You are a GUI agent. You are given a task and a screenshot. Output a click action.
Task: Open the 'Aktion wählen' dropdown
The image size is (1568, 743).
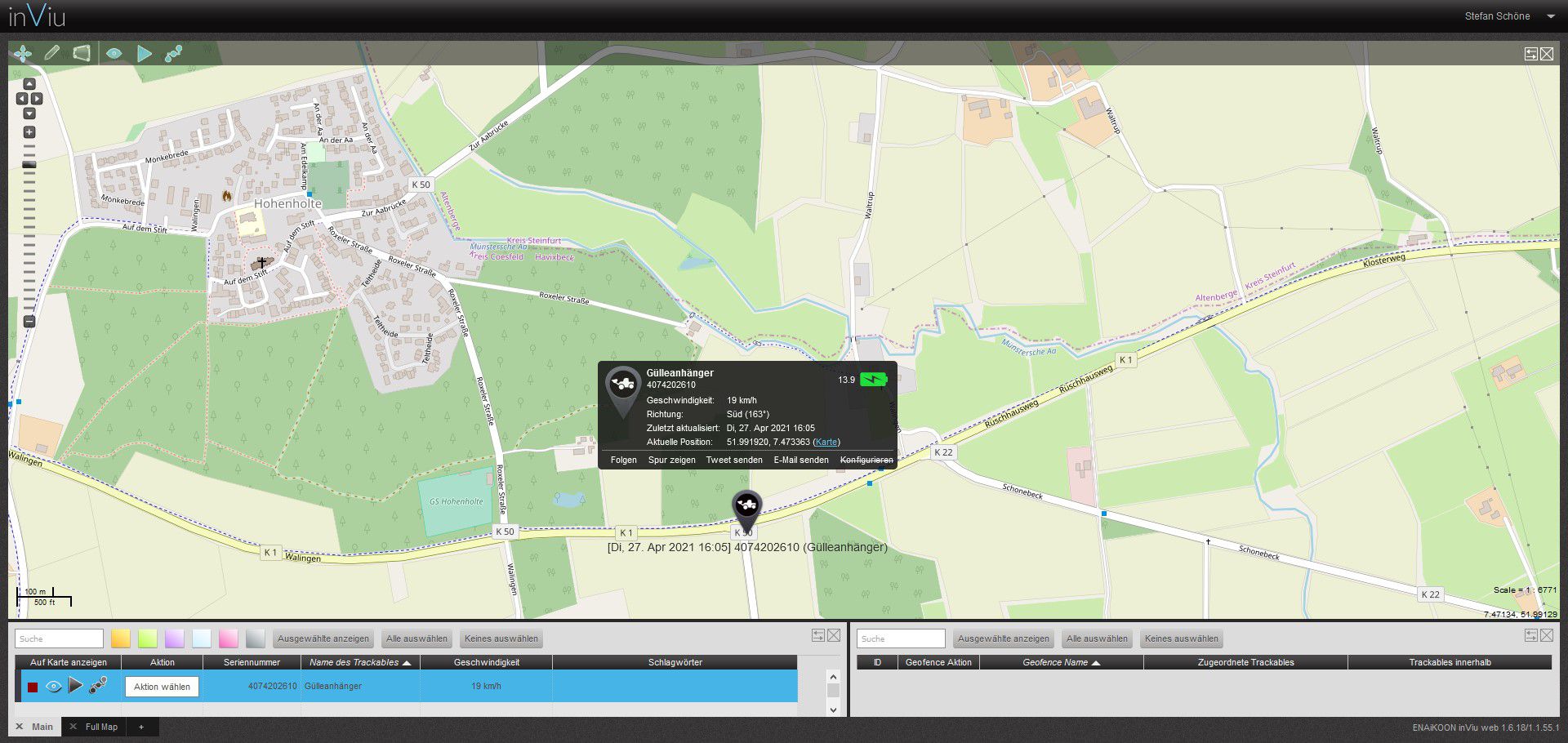162,687
